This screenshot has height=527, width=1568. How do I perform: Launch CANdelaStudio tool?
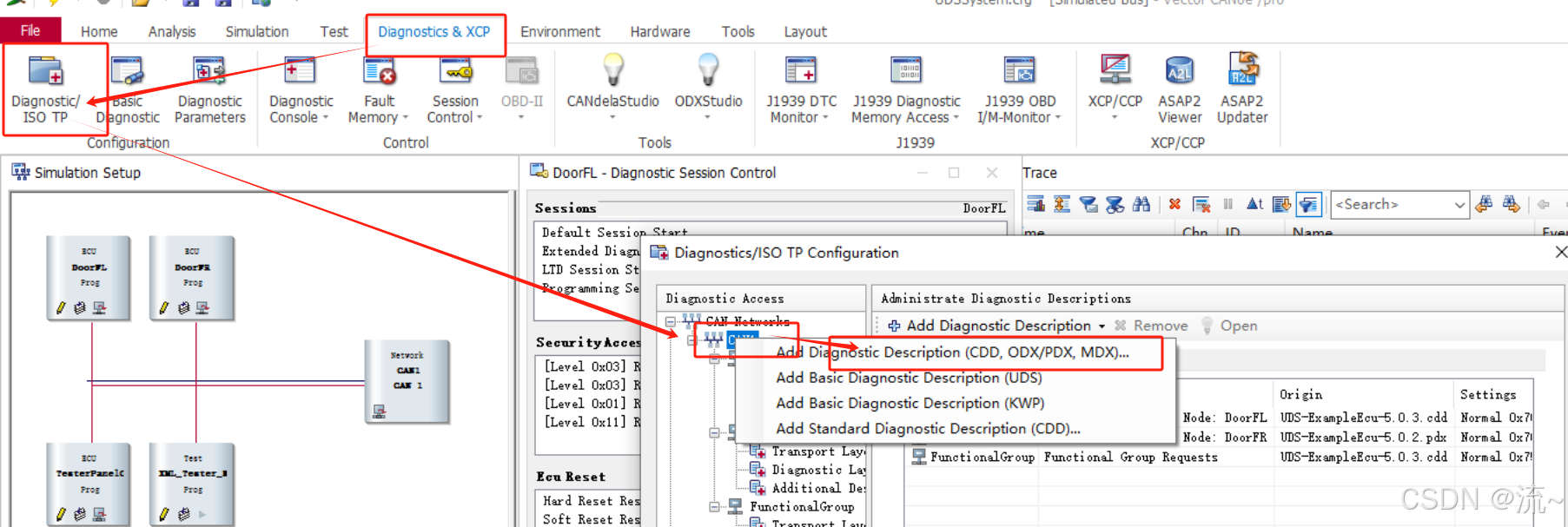[x=612, y=85]
